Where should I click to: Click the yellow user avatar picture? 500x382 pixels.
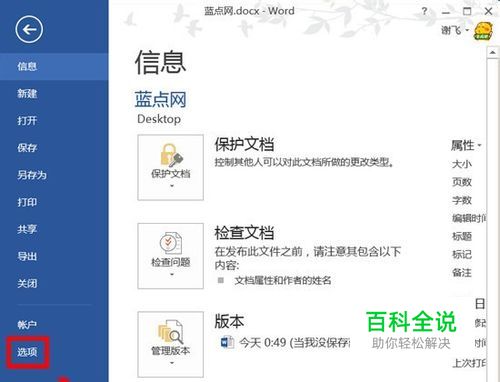click(x=483, y=31)
